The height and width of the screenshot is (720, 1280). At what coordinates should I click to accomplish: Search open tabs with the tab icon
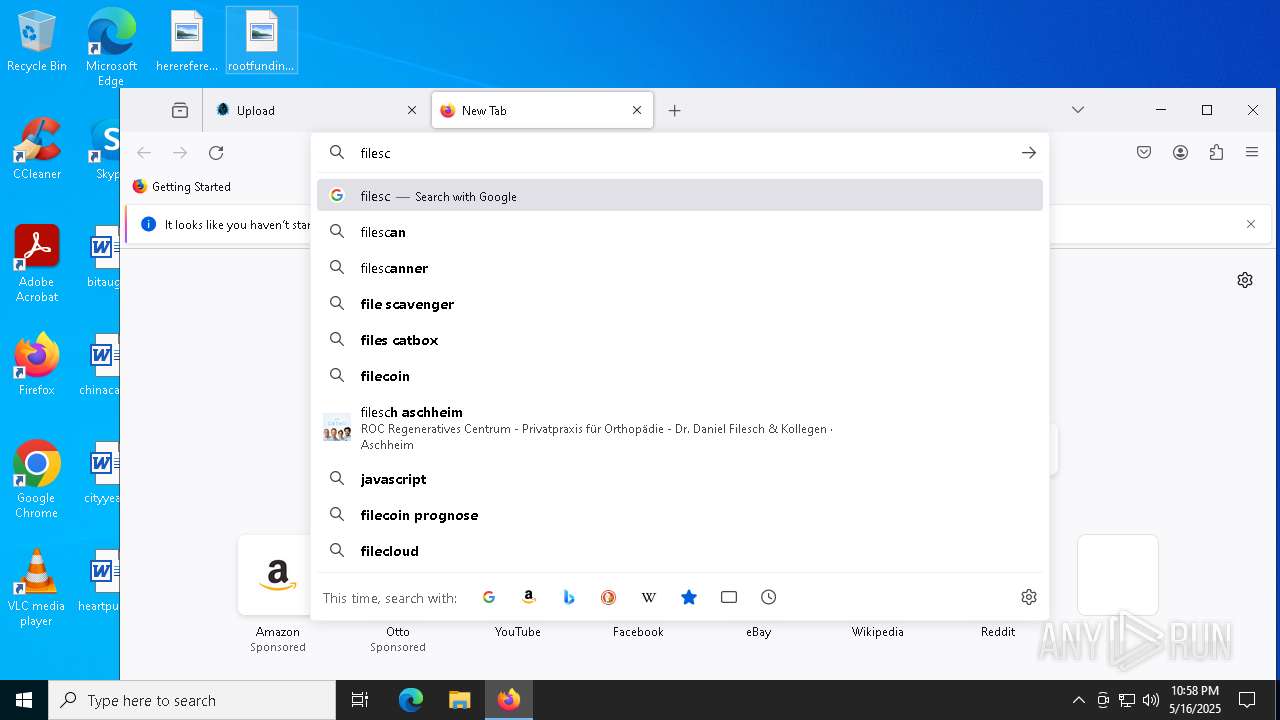pos(729,597)
